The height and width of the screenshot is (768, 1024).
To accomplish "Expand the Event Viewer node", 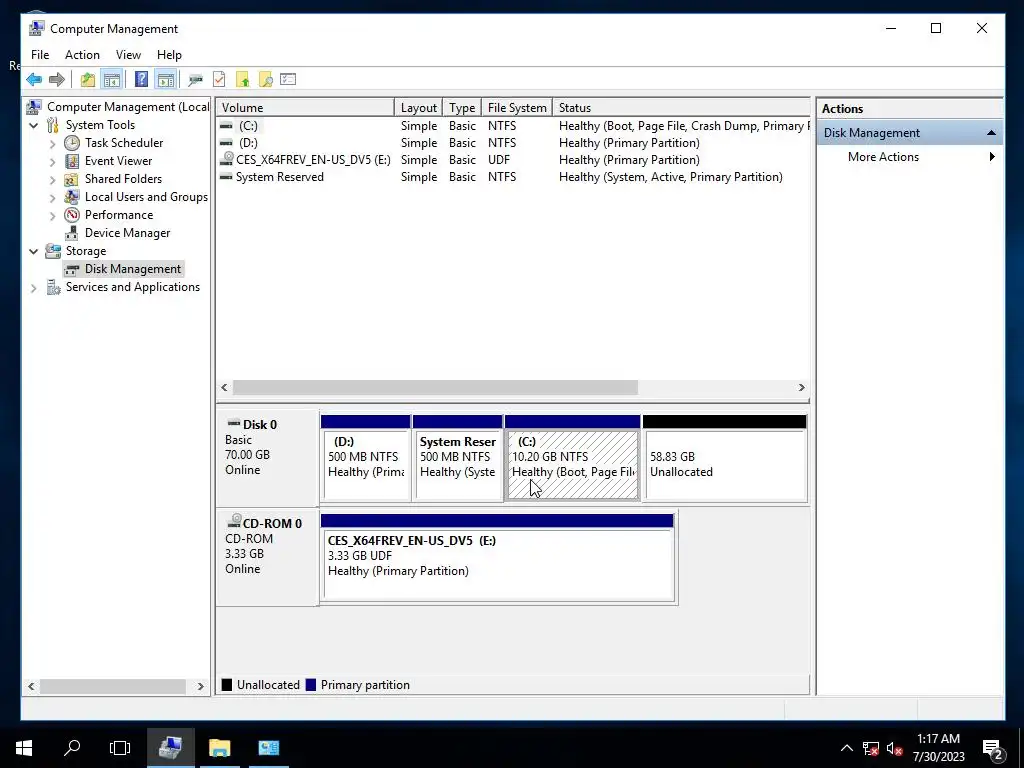I will 52,161.
